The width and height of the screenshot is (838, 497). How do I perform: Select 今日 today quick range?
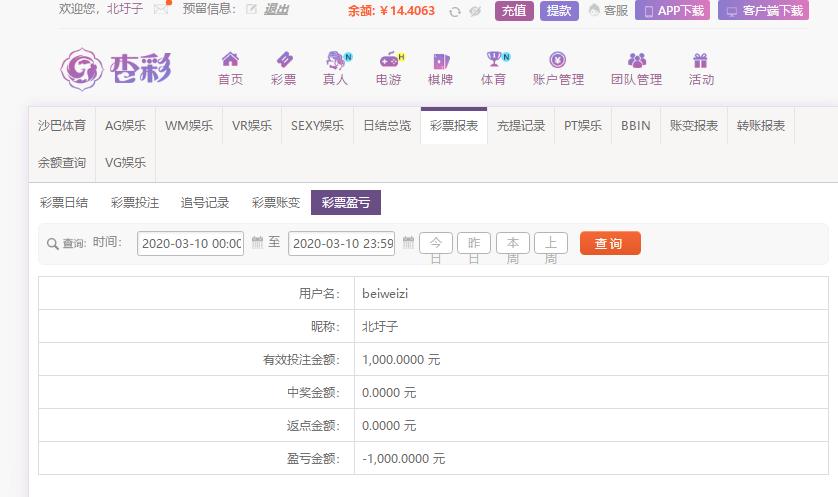pyautogui.click(x=436, y=244)
